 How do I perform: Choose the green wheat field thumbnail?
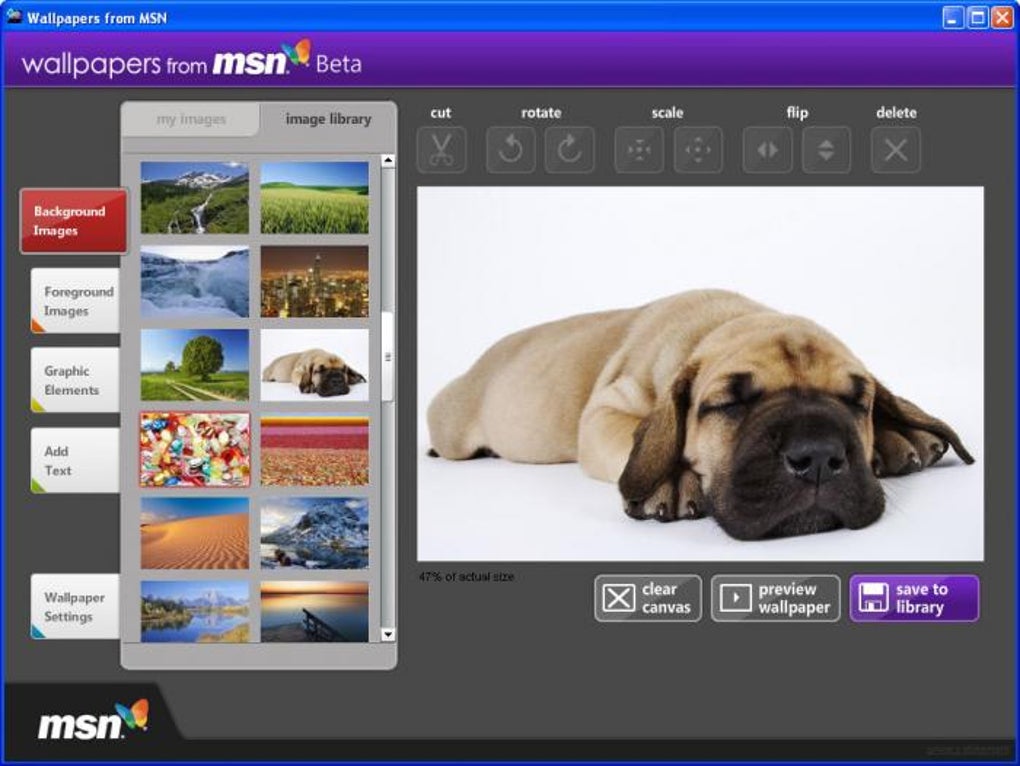click(314, 198)
